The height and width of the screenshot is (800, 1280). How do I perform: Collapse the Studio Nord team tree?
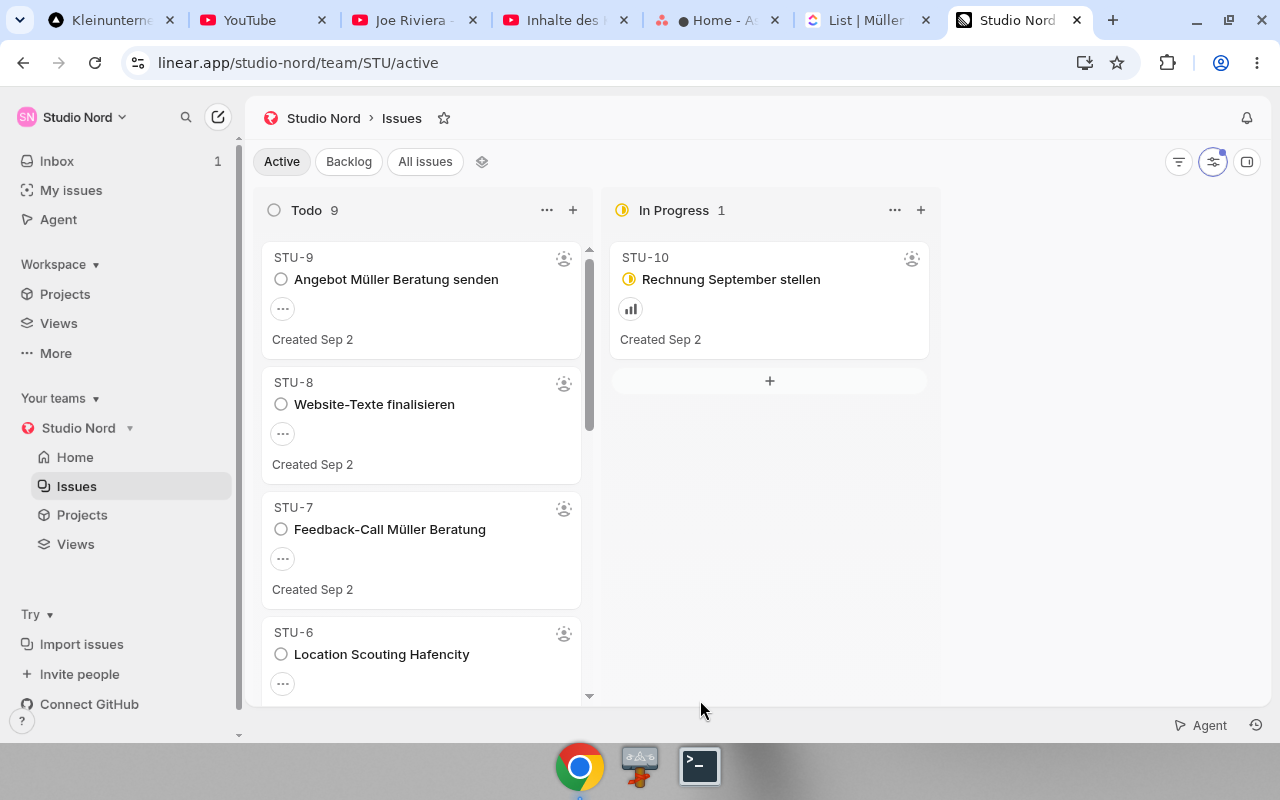pos(130,428)
